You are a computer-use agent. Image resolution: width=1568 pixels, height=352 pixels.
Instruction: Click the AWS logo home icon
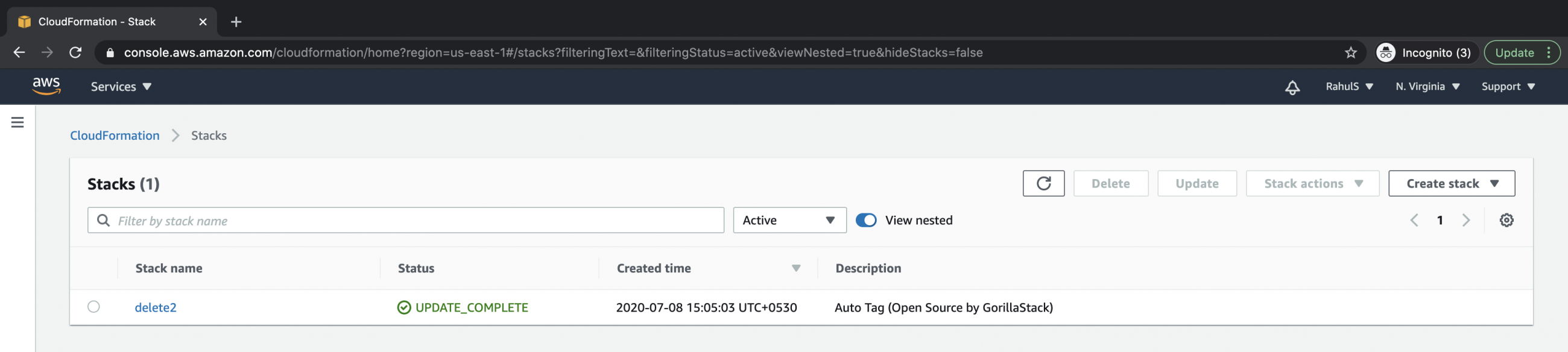46,86
